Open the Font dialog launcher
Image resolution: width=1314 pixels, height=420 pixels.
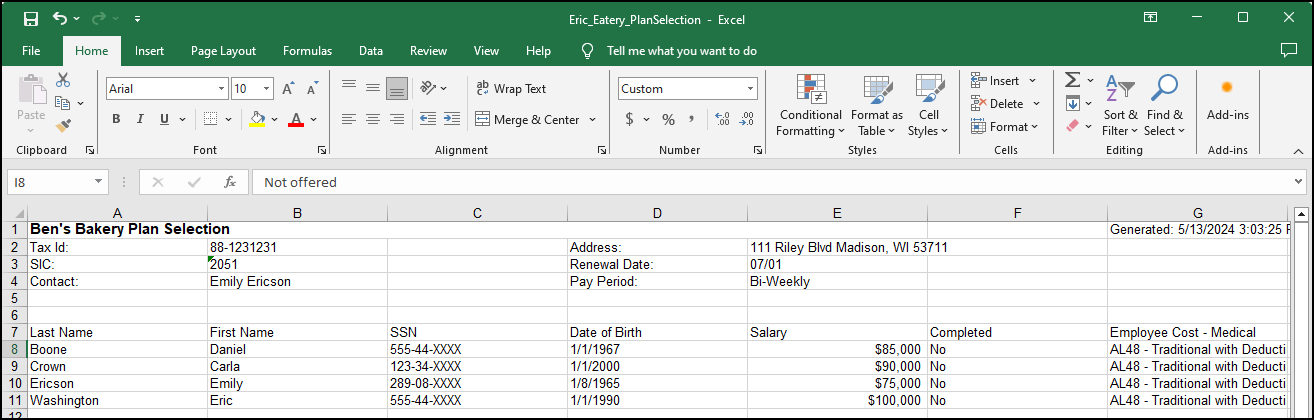click(322, 150)
